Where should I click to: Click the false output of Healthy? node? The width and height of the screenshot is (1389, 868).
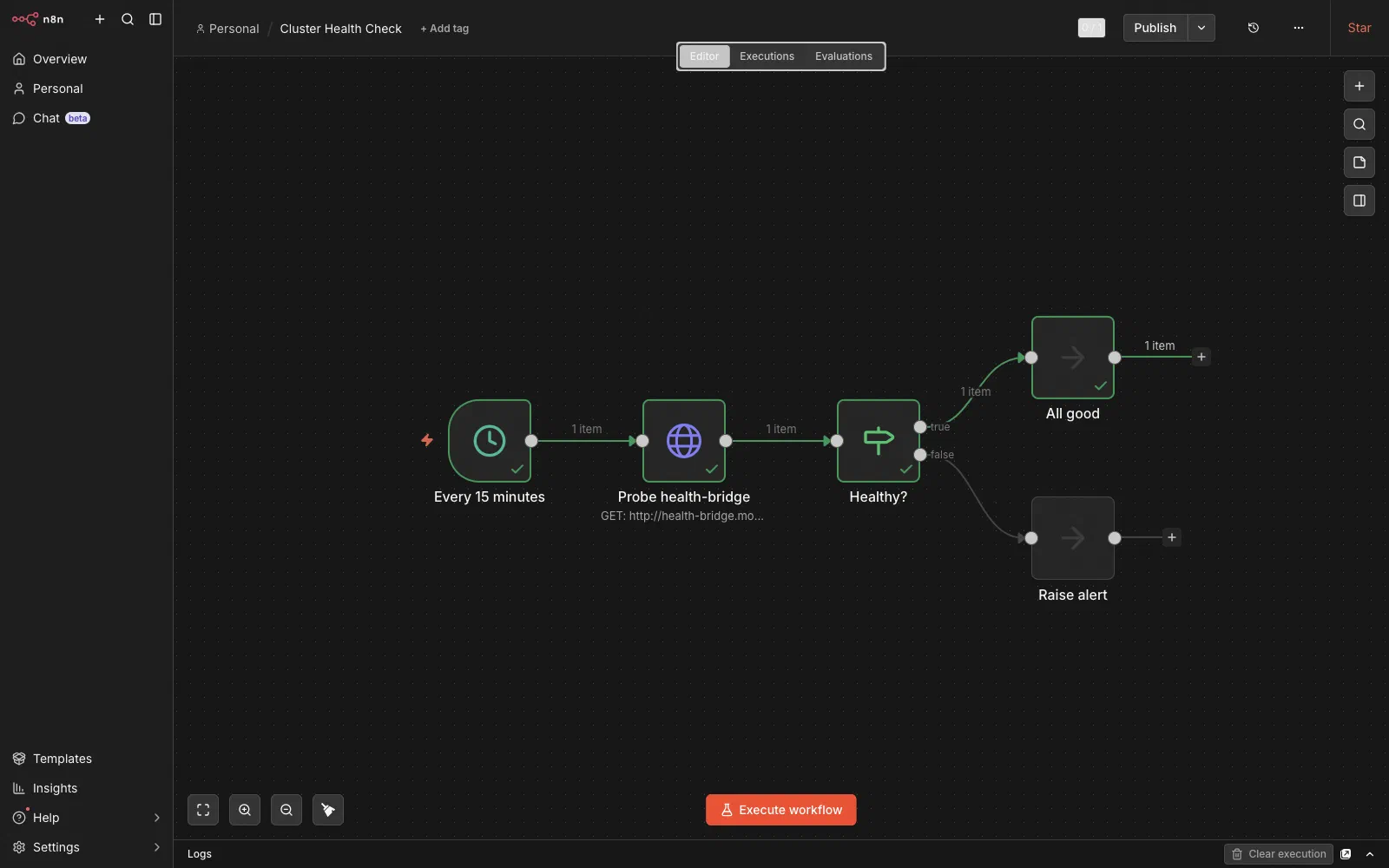pos(920,455)
